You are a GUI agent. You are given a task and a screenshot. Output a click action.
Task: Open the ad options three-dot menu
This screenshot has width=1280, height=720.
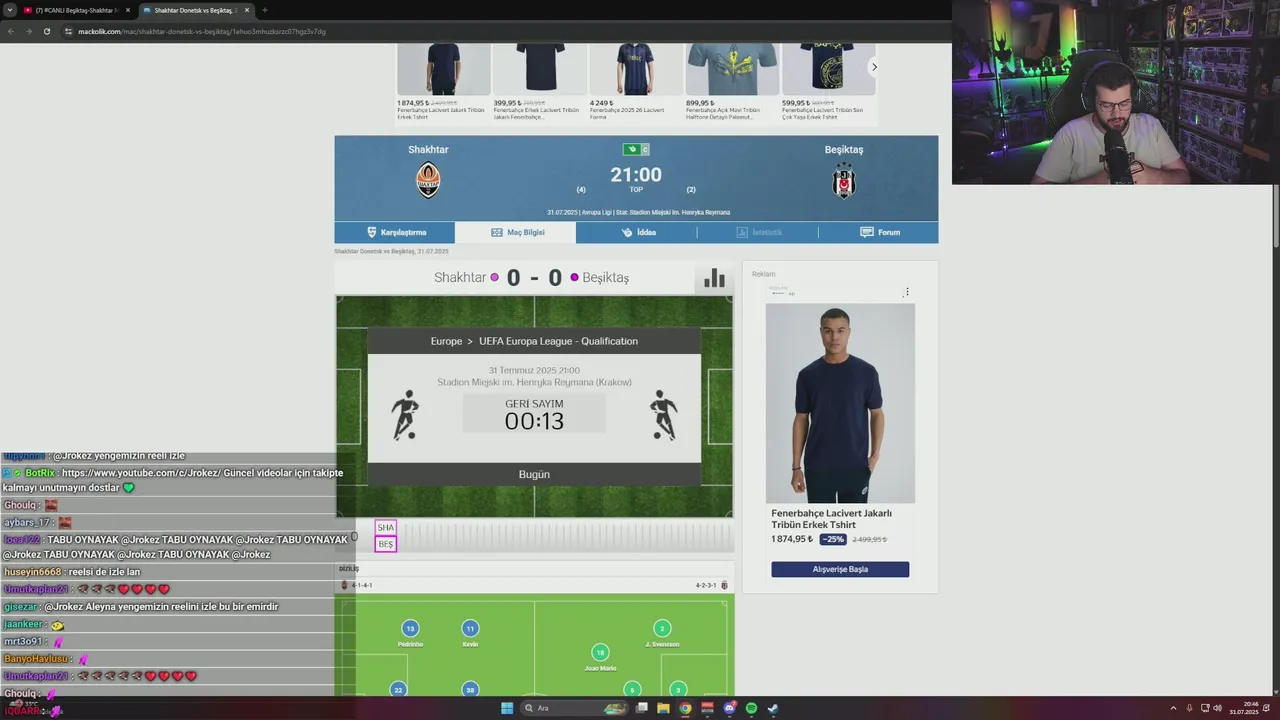point(907,292)
